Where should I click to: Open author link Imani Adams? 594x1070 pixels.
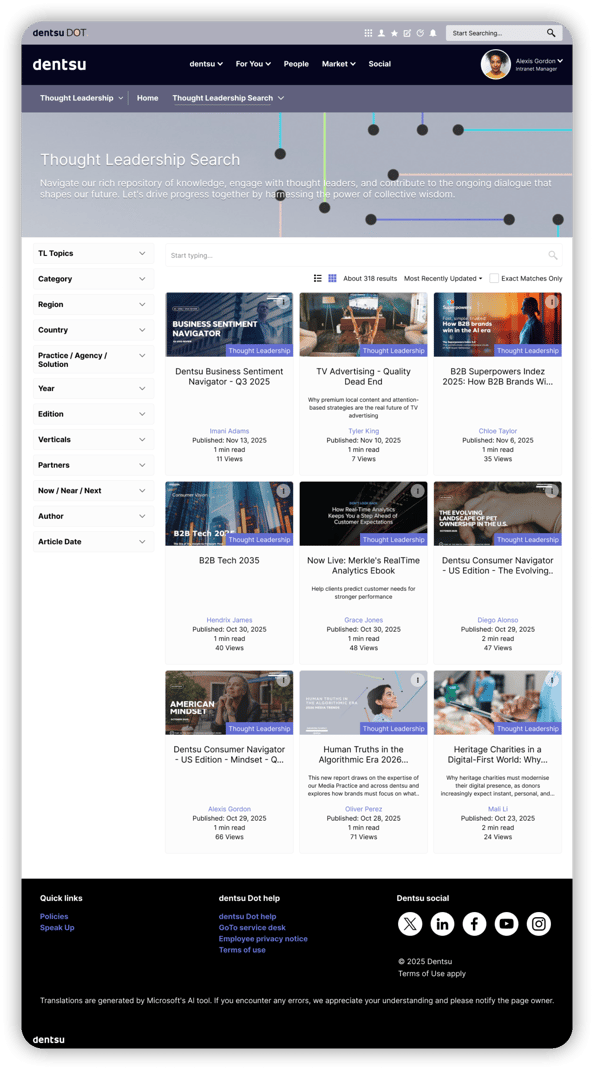[229, 431]
